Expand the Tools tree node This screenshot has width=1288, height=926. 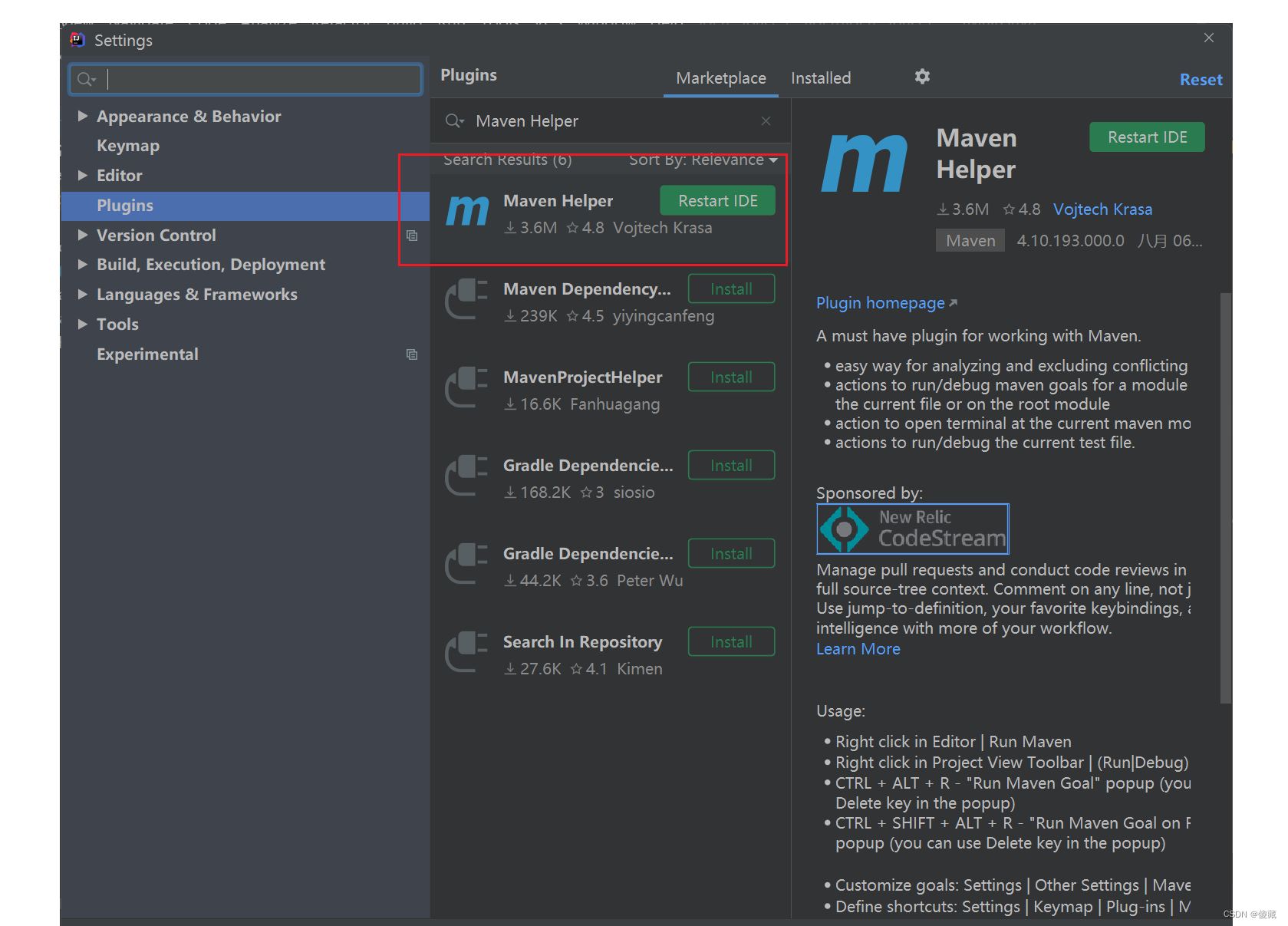click(x=83, y=324)
